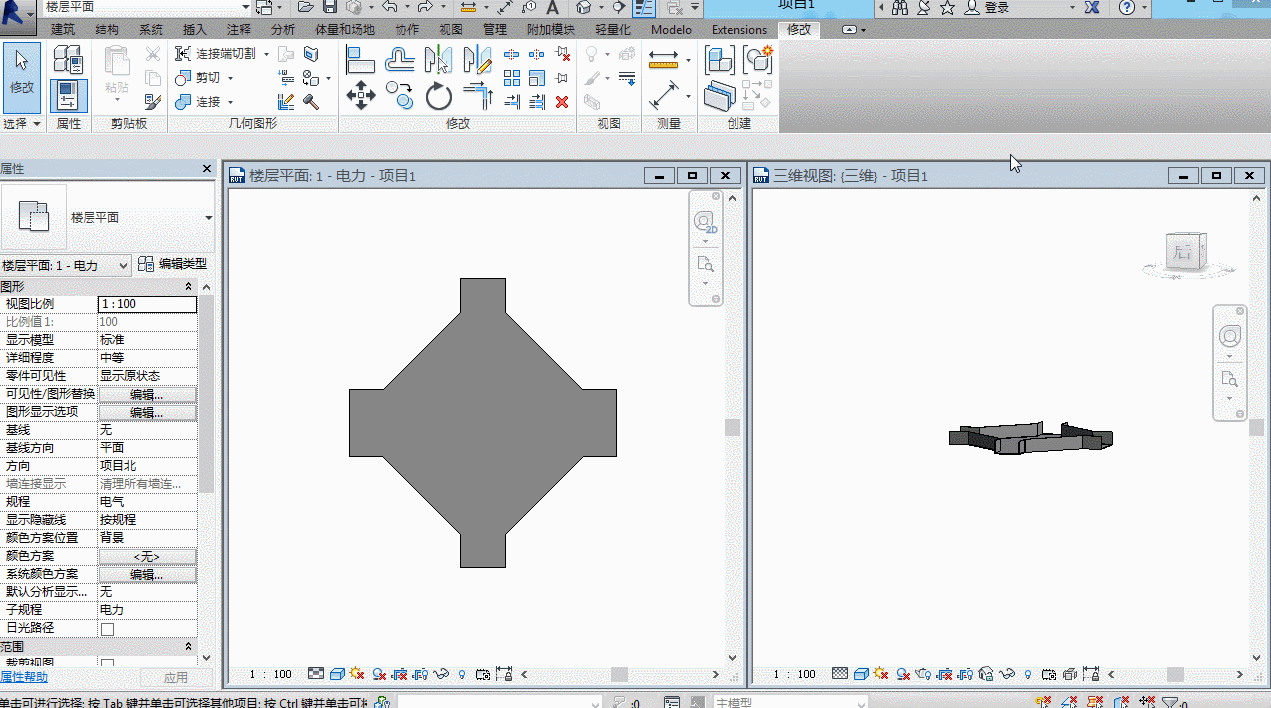Open the 连接端切割 dropdown arrow
1271x708 pixels.
(x=266, y=54)
